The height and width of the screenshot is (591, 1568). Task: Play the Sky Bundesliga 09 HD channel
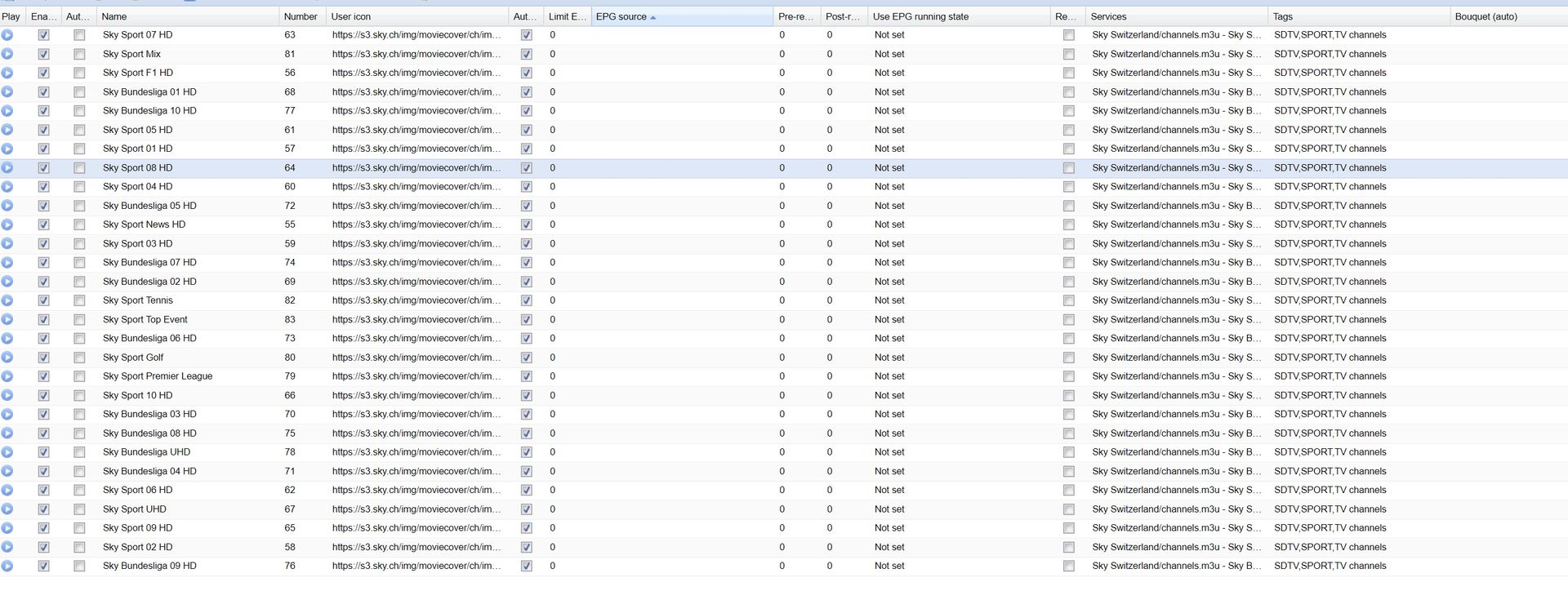pyautogui.click(x=7, y=567)
